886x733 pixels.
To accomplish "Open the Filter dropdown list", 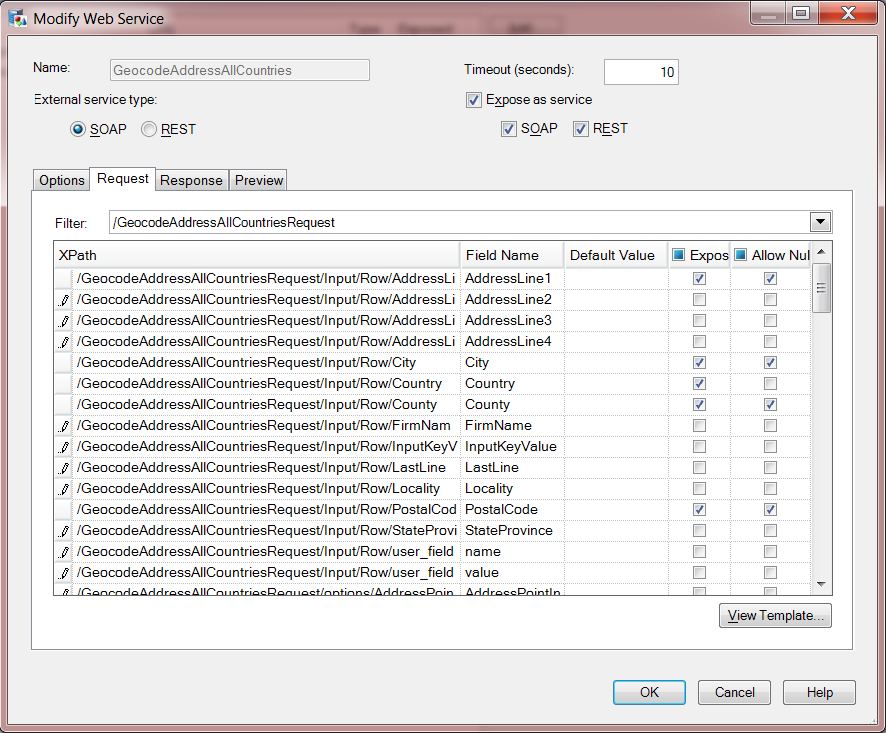I will click(x=819, y=222).
